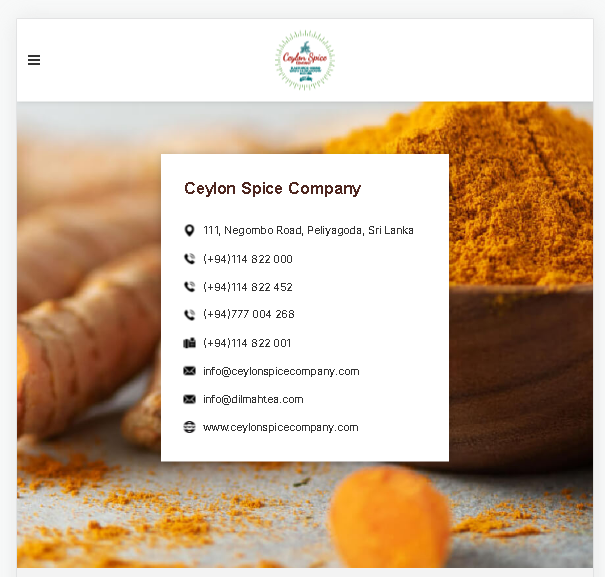
Task: Call the mobile number (+94)777 004 268
Action: coord(249,314)
